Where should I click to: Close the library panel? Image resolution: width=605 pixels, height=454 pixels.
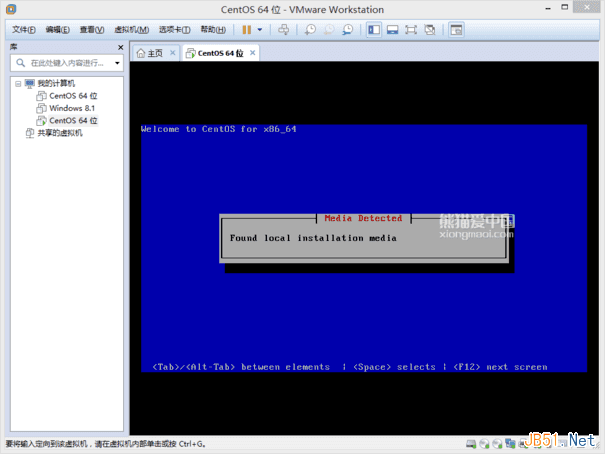[x=120, y=47]
